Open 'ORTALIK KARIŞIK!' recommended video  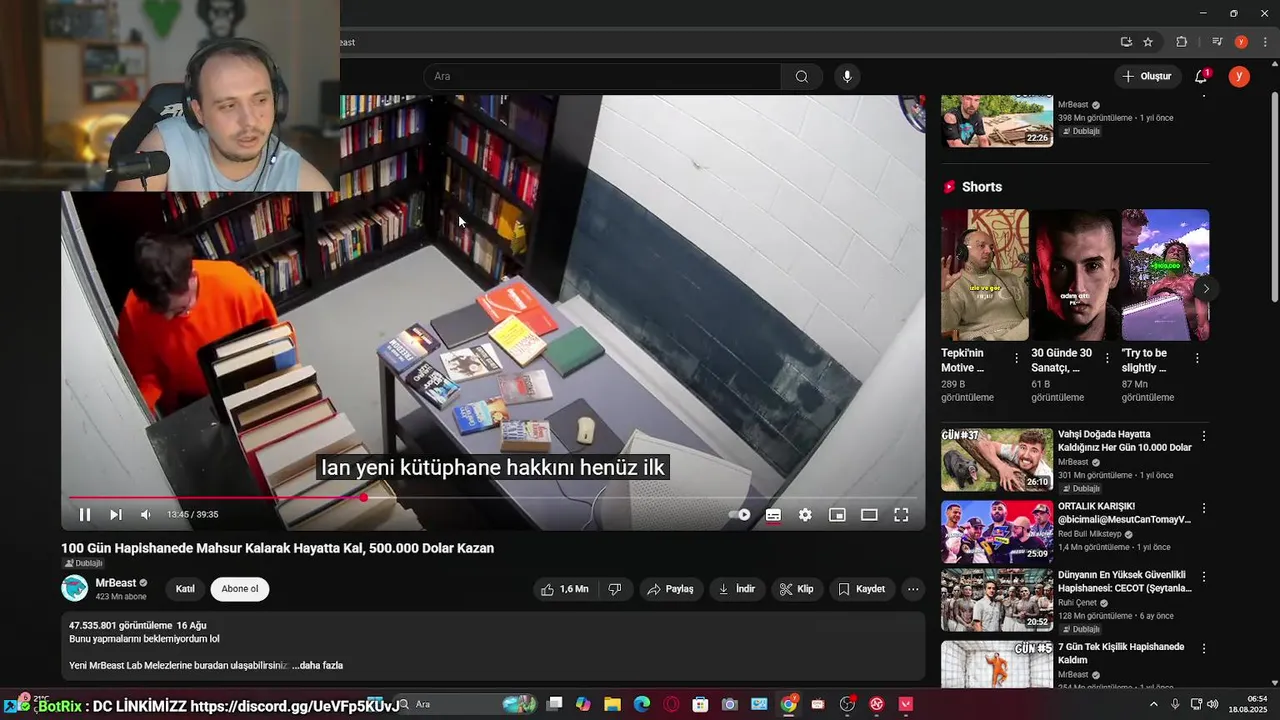point(1124,513)
